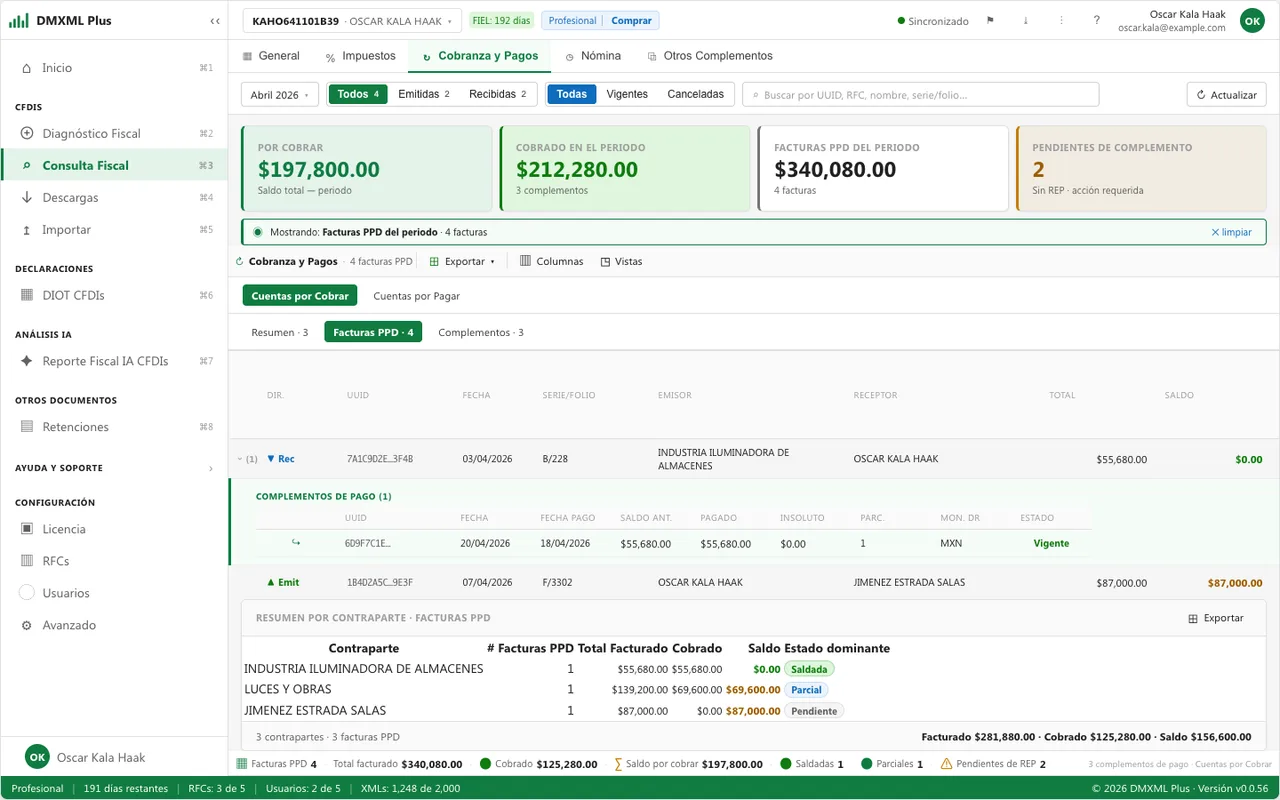Click the Exportar button in Resumen por Contraparte
The image size is (1280, 800).
point(1216,618)
